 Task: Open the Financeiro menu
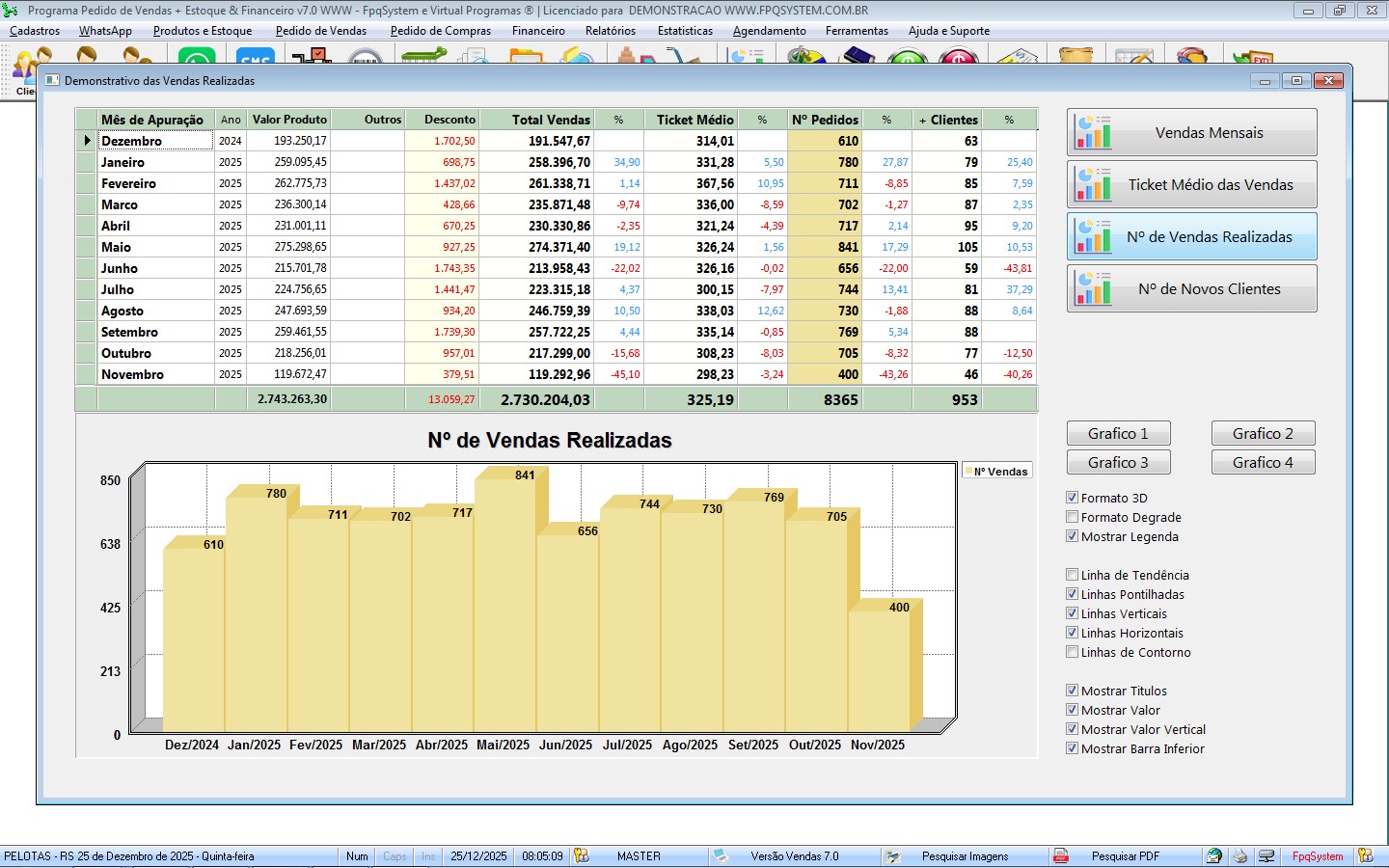pos(538,31)
